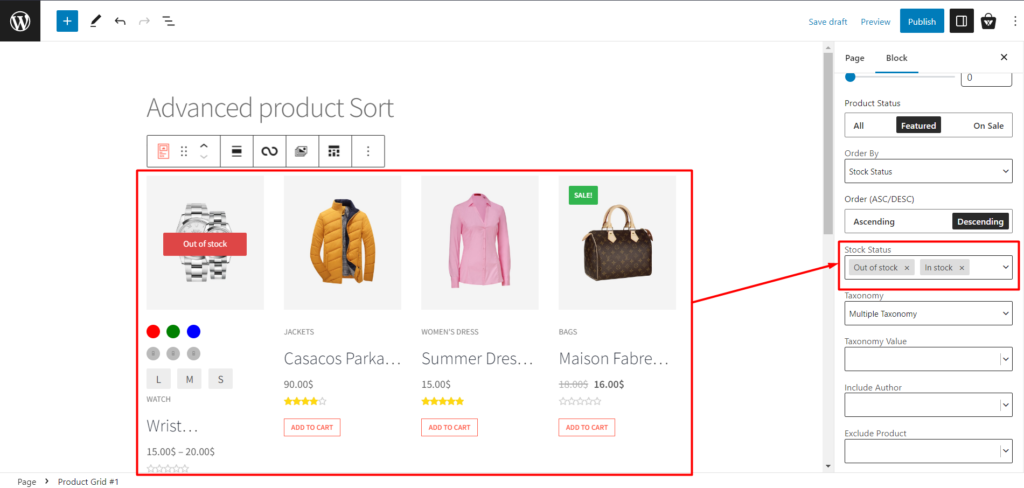Viewport: 1024px width, 488px height.
Task: Click the sidebar scroll down arrow
Action: 828,466
